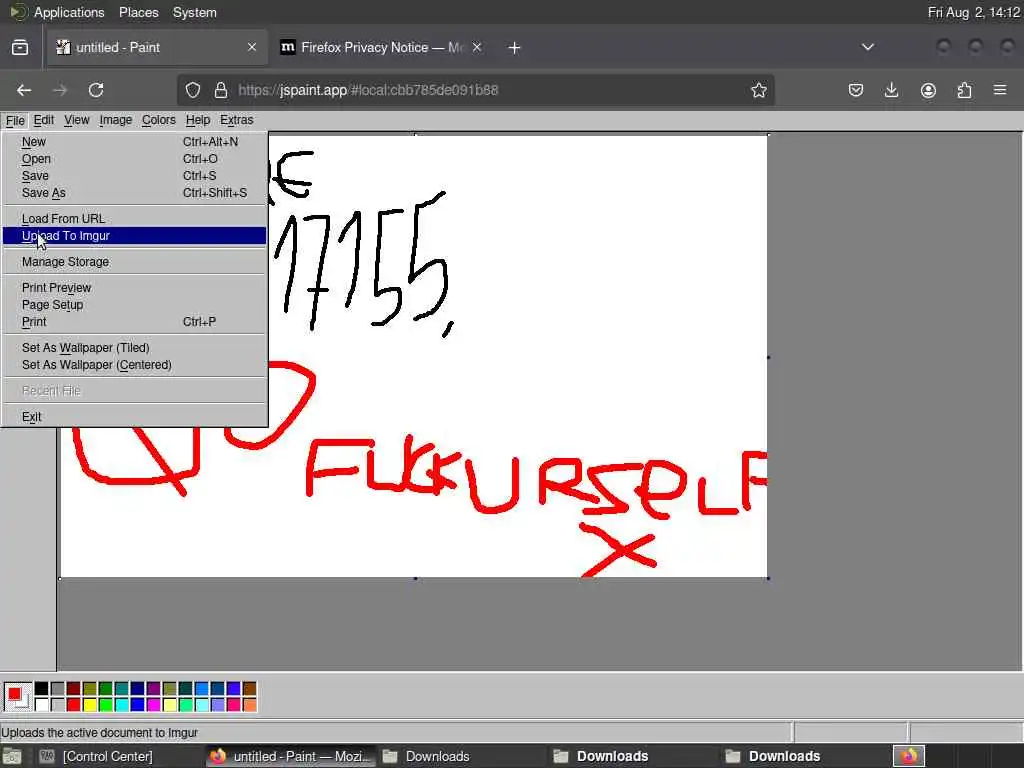This screenshot has height=768, width=1024.
Task: Choose the dark maroon palette swatch
Action: tap(73, 688)
